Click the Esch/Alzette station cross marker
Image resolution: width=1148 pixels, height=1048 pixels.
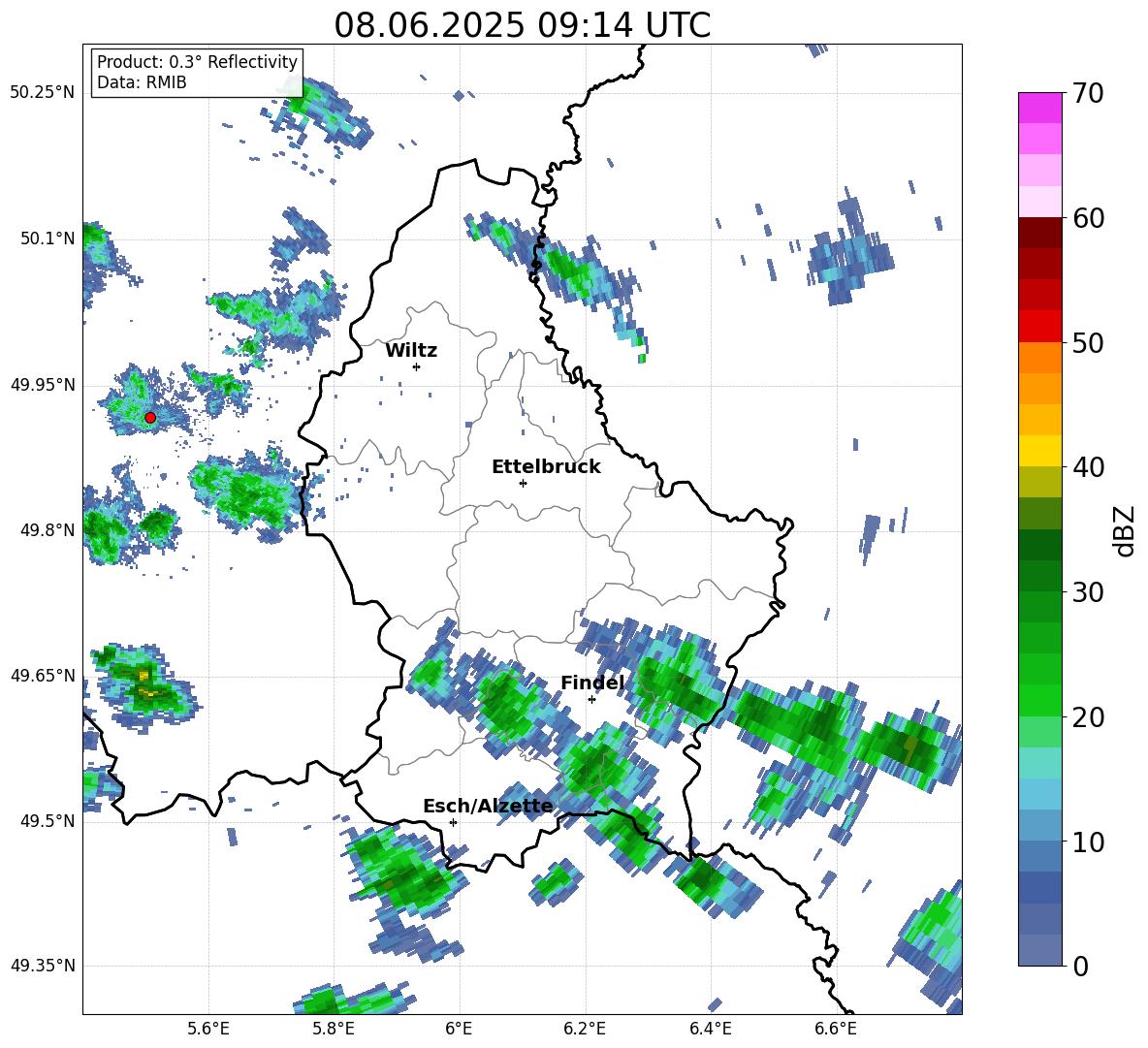(453, 822)
